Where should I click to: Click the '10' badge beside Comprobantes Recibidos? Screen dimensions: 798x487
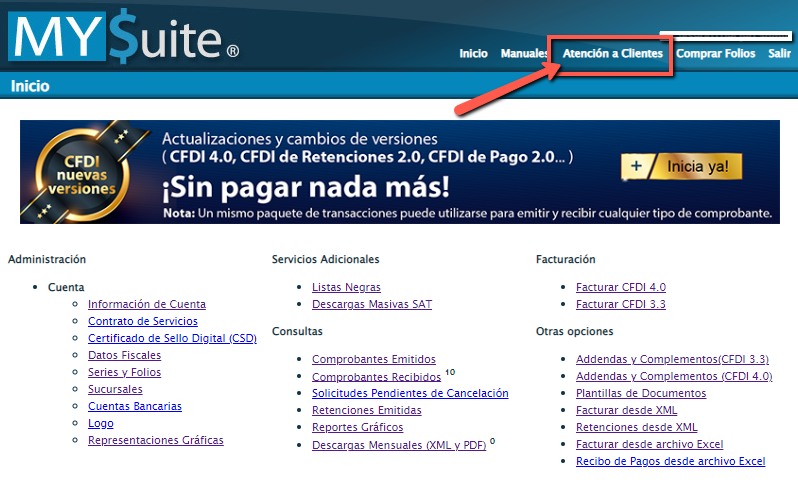(450, 372)
